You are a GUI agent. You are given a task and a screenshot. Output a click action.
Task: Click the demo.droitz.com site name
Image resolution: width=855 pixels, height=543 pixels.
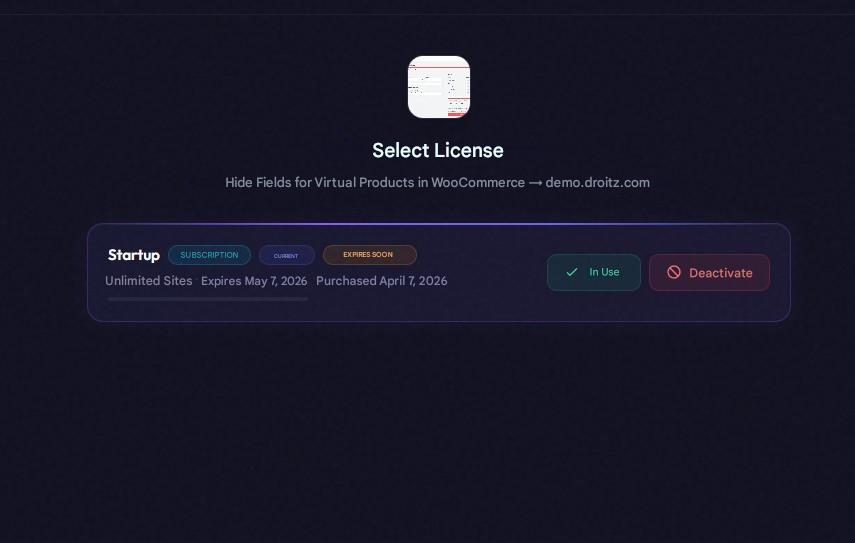point(598,183)
